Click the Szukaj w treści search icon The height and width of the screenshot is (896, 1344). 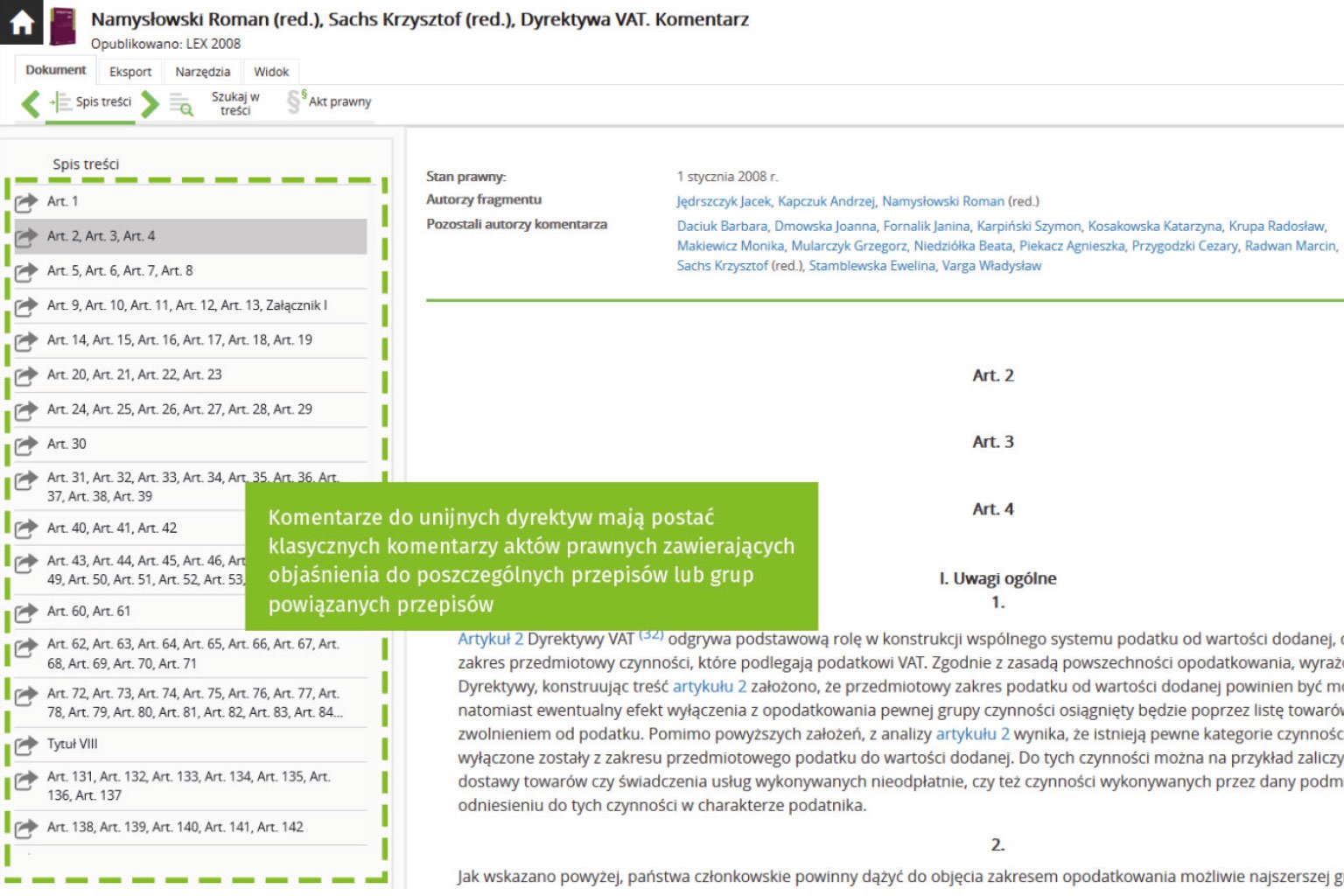pos(181,105)
